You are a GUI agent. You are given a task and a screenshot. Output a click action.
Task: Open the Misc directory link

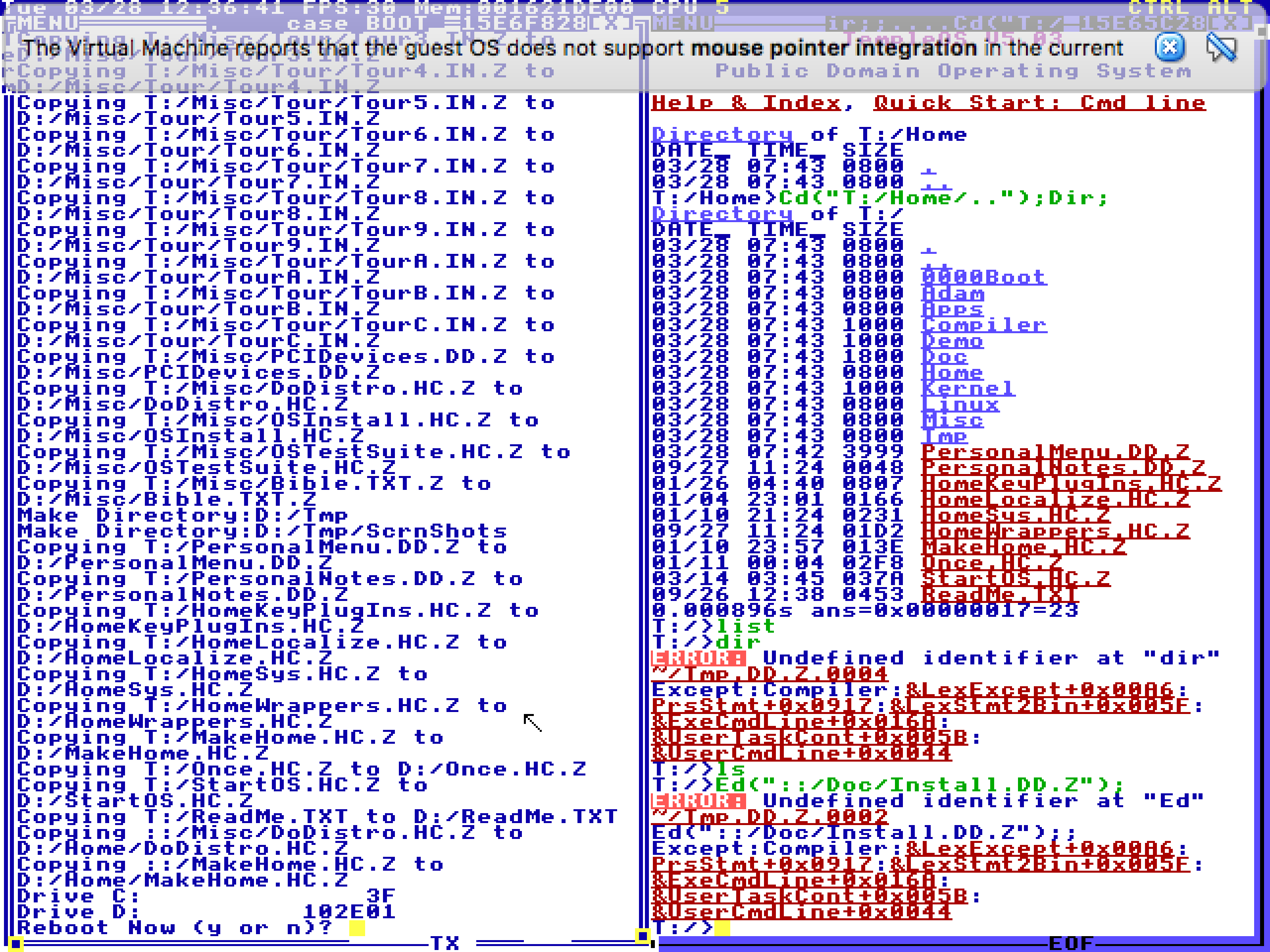click(952, 420)
